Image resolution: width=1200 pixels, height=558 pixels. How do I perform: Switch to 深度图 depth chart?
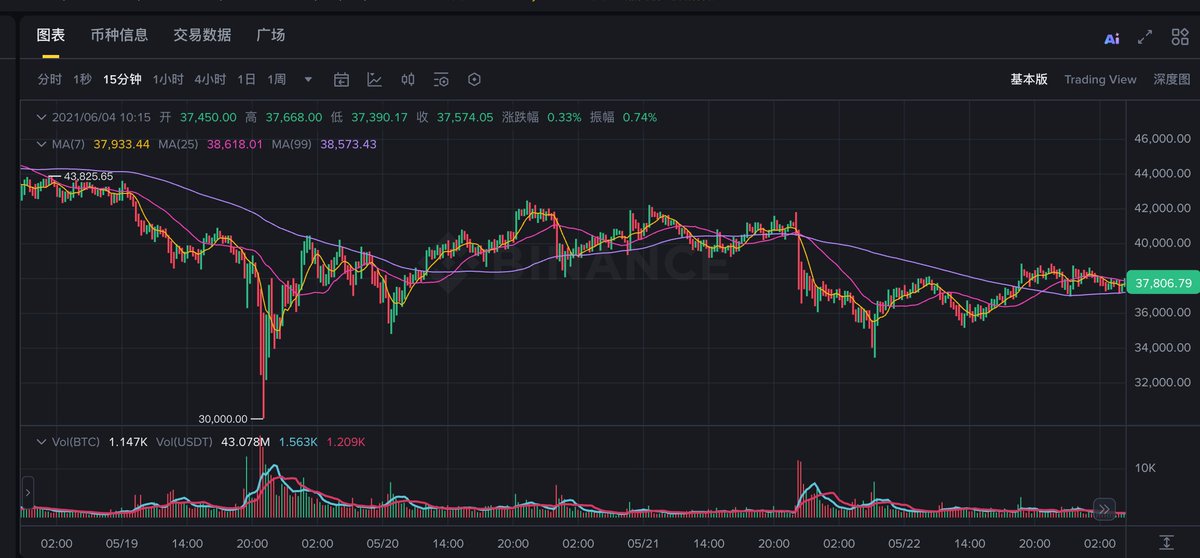(x=1172, y=79)
